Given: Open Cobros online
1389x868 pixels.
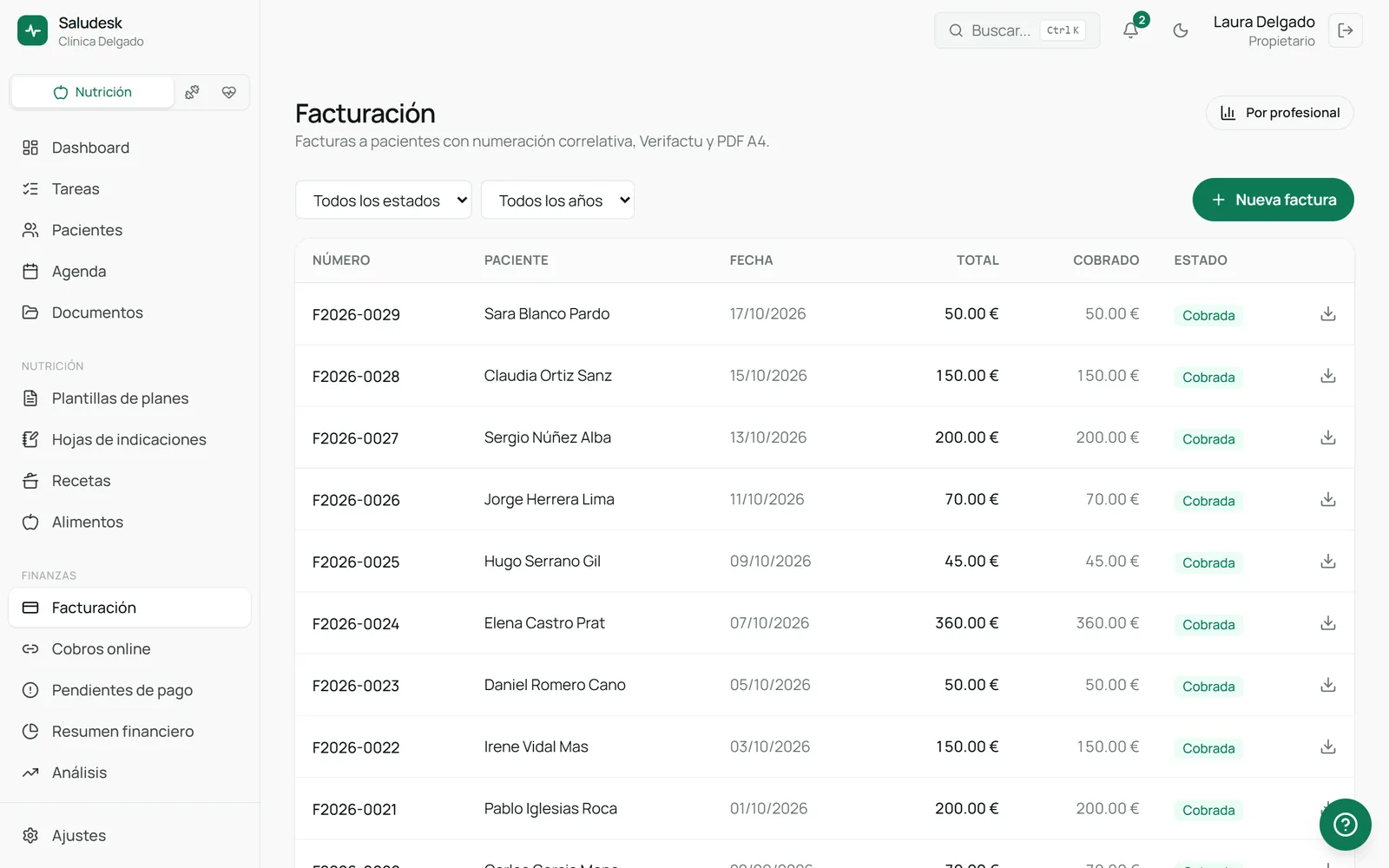Looking at the screenshot, I should tap(130, 649).
